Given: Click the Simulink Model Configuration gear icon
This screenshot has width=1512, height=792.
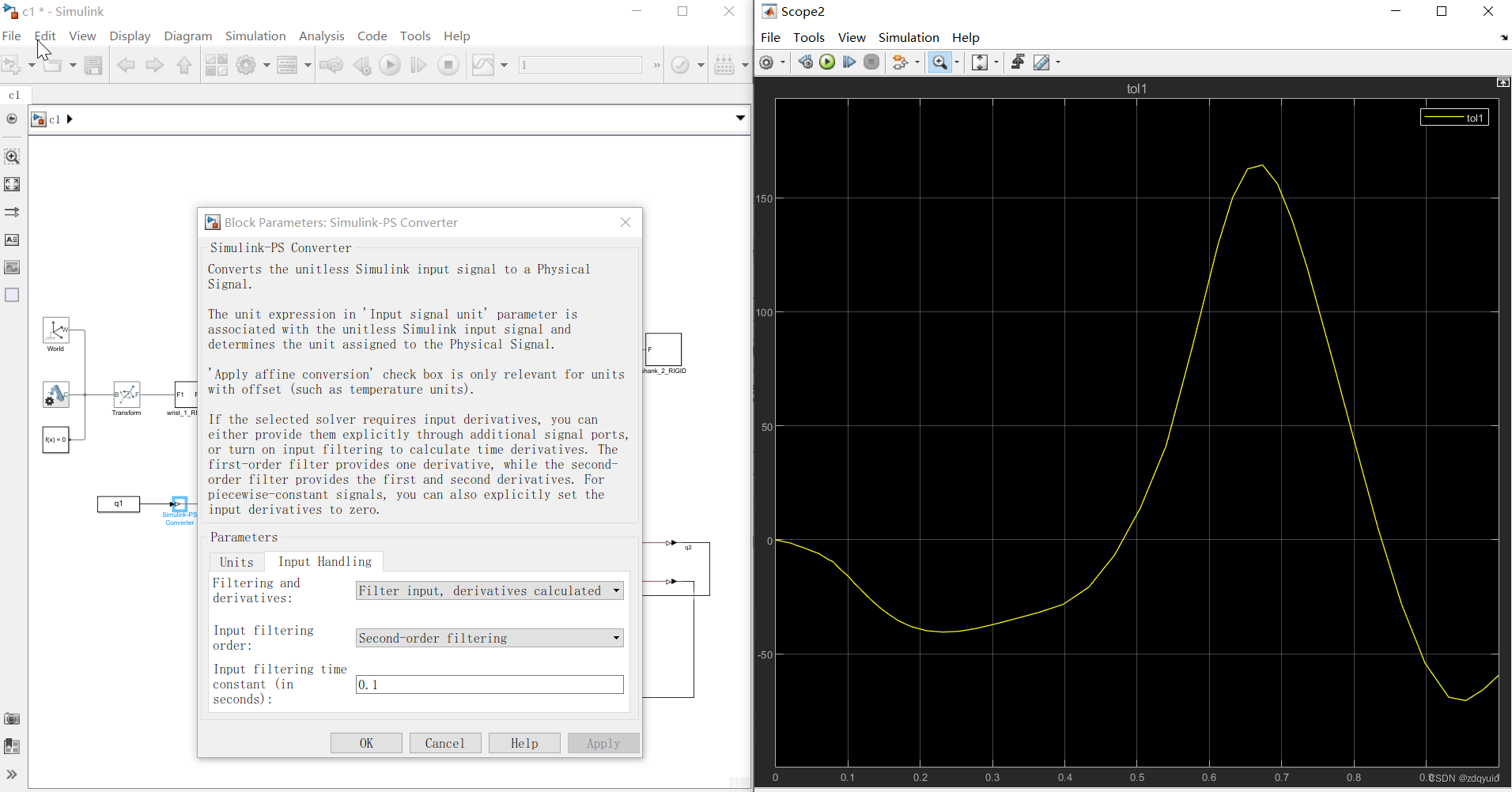Looking at the screenshot, I should point(247,65).
